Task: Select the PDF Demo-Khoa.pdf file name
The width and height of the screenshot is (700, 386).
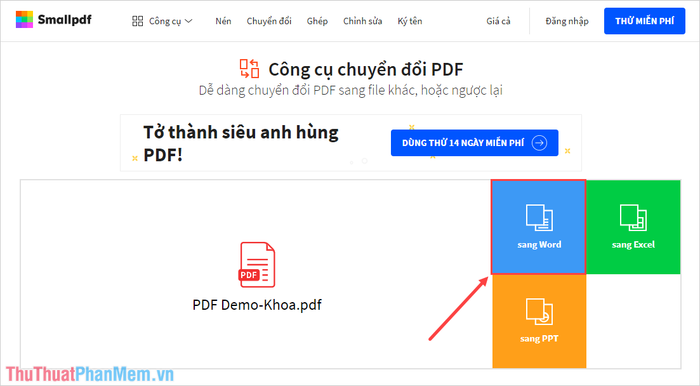Action: [257, 305]
